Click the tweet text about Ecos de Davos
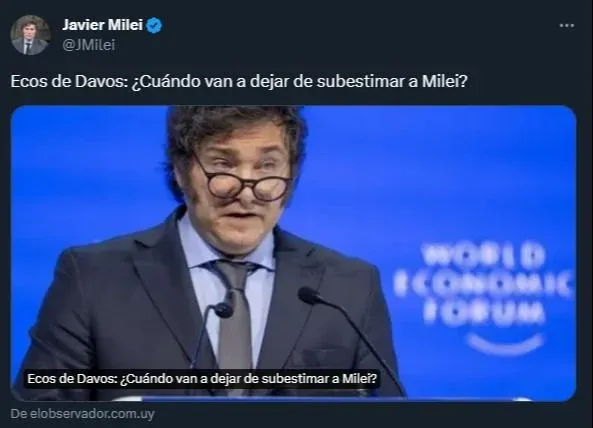Viewport: 593px width, 428px height. pos(239,81)
